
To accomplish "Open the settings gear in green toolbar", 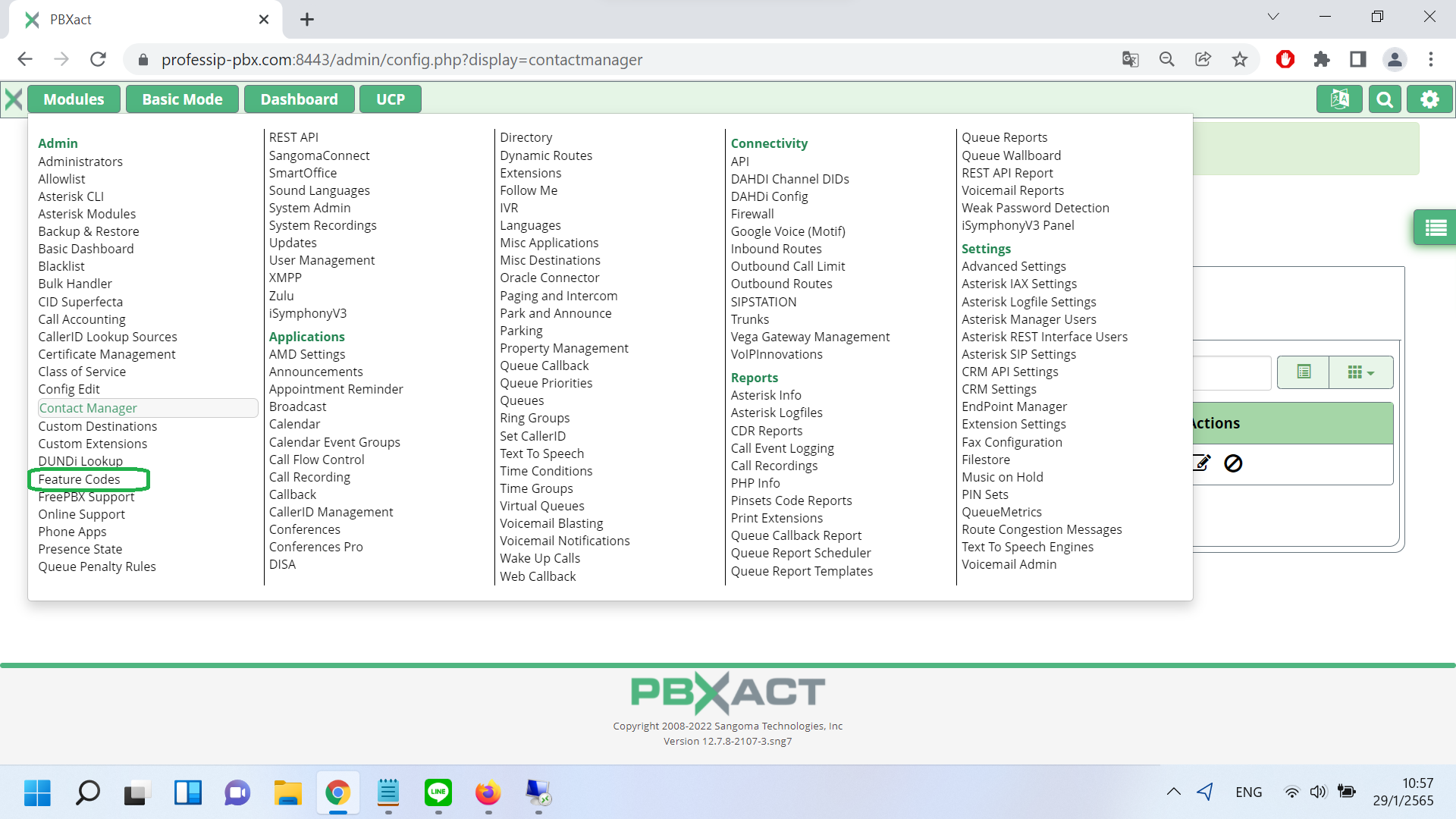I will click(1429, 99).
